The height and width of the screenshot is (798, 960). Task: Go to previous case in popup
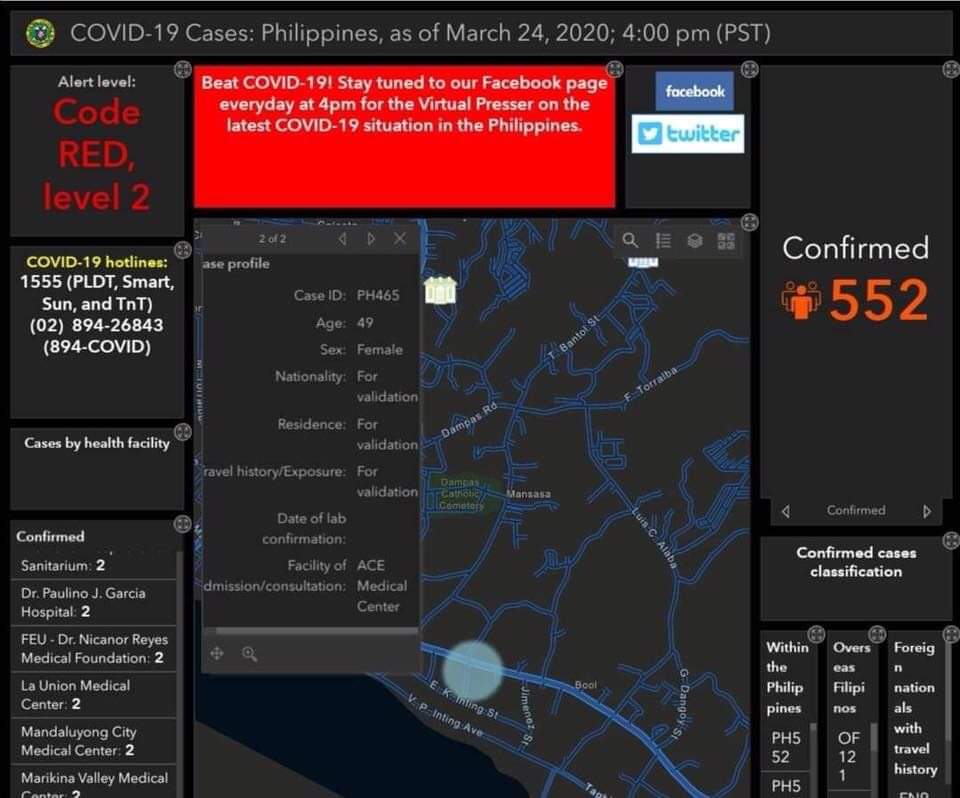[343, 238]
